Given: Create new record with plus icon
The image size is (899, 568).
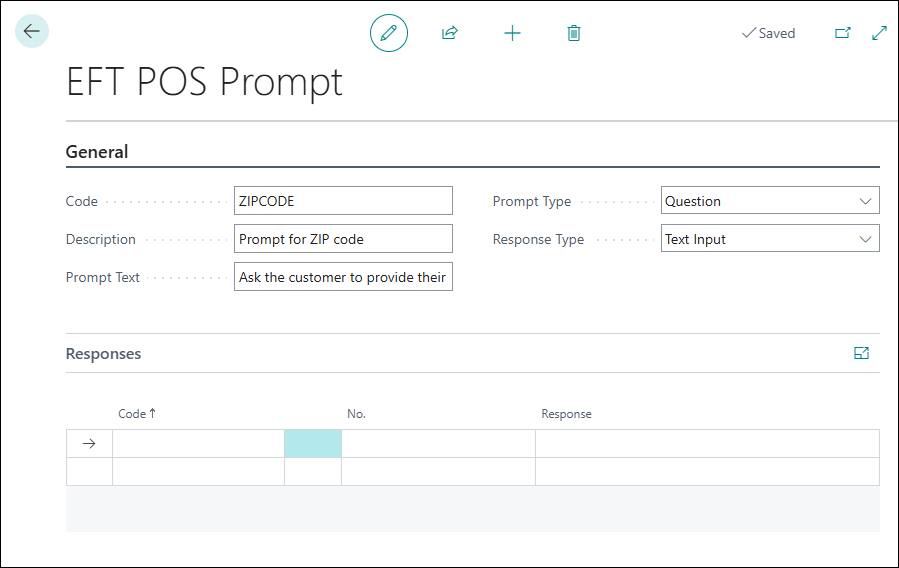Looking at the screenshot, I should click(512, 33).
